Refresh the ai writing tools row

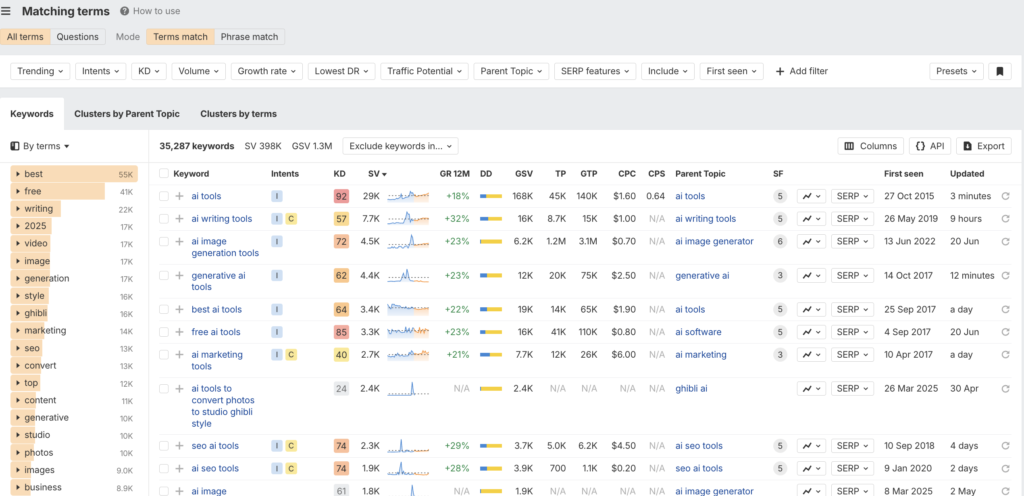pyautogui.click(x=1006, y=219)
